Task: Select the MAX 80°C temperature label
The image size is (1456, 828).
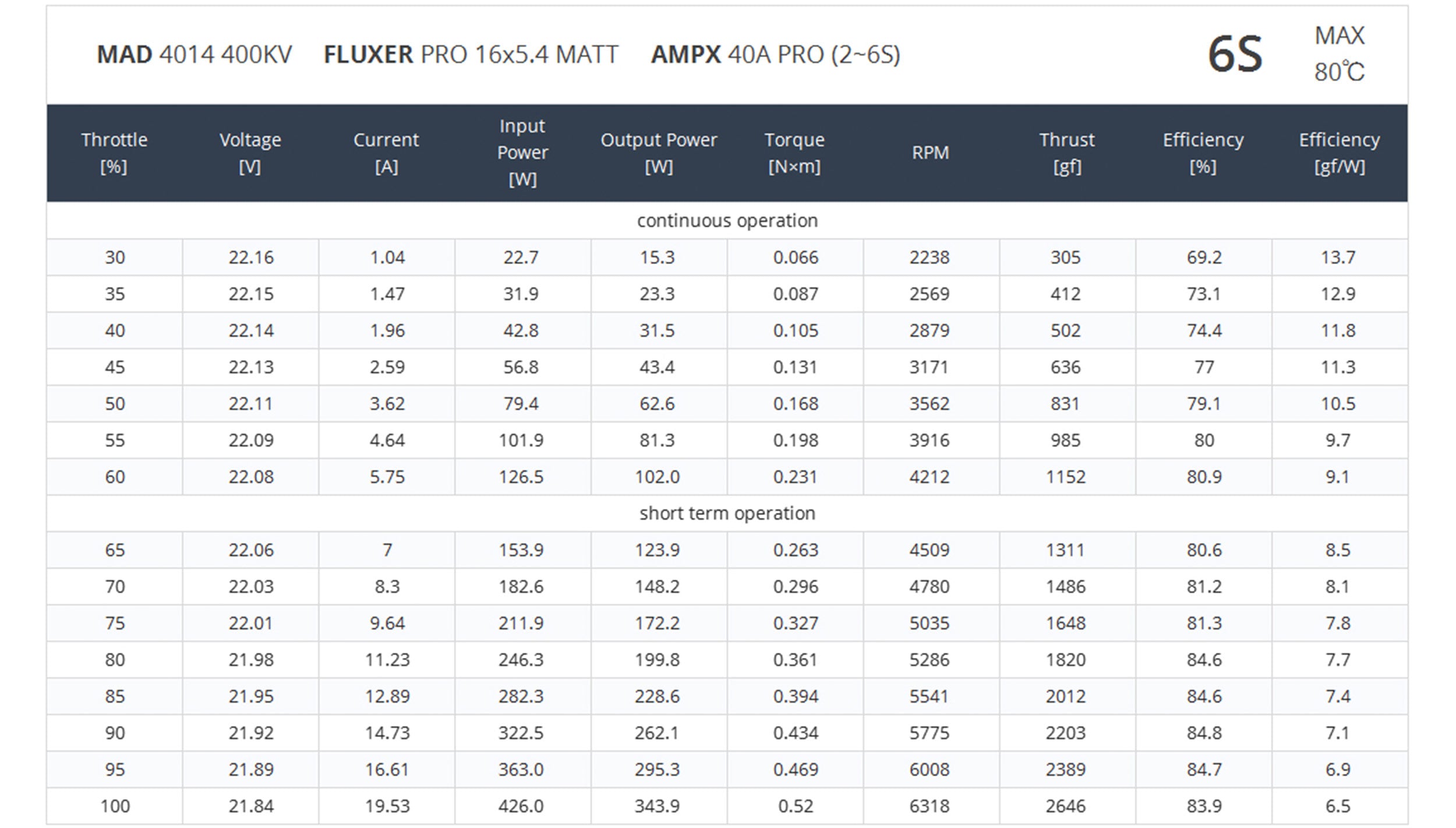Action: pyautogui.click(x=1339, y=54)
